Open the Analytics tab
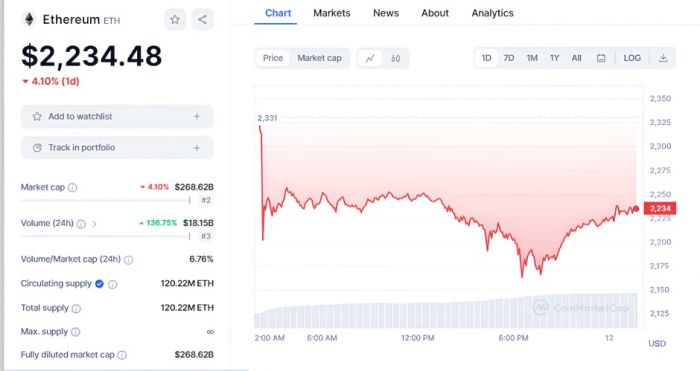 click(492, 13)
